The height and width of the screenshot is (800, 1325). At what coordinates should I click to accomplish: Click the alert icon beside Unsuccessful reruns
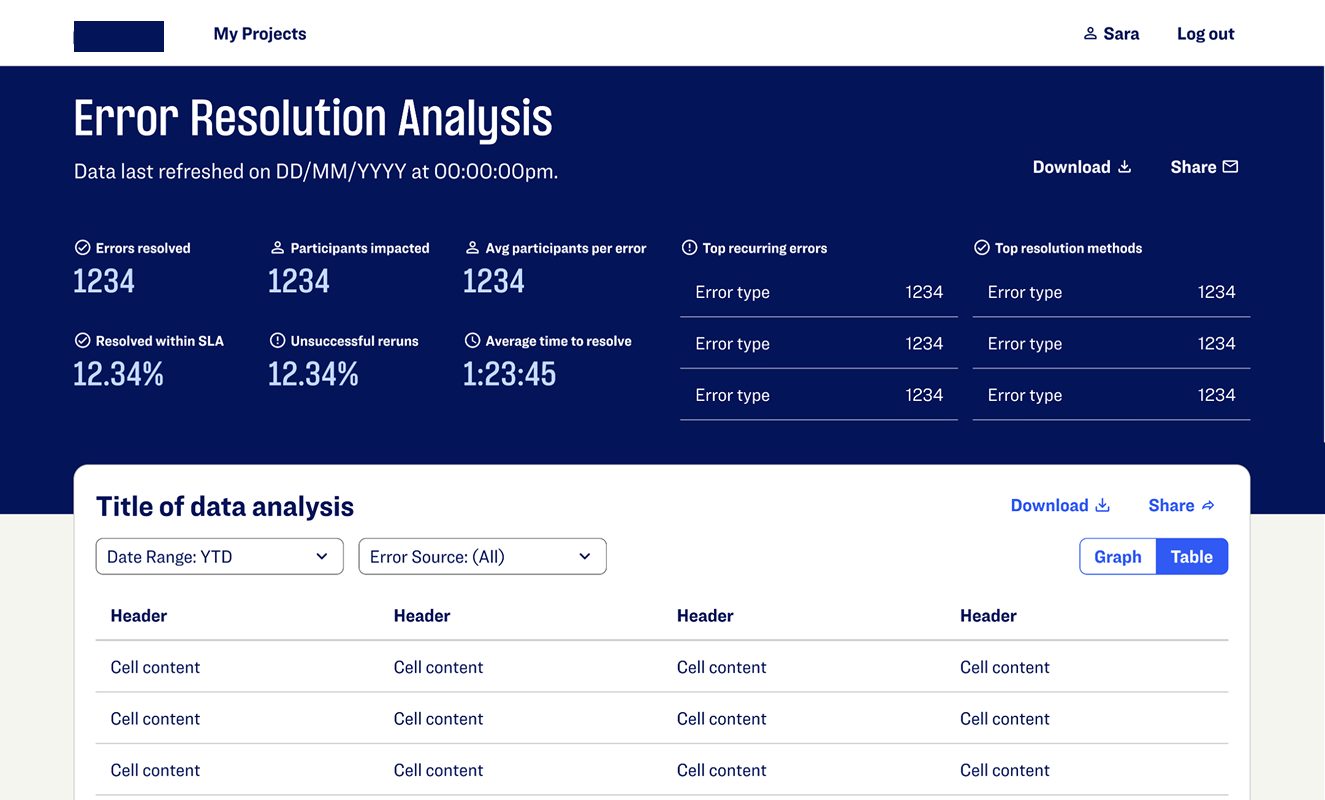click(x=278, y=341)
